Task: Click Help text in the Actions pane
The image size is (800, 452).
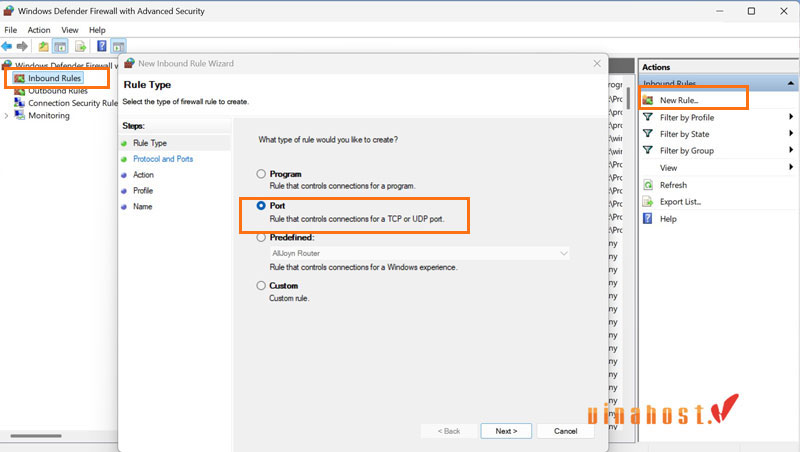Action: tap(668, 219)
